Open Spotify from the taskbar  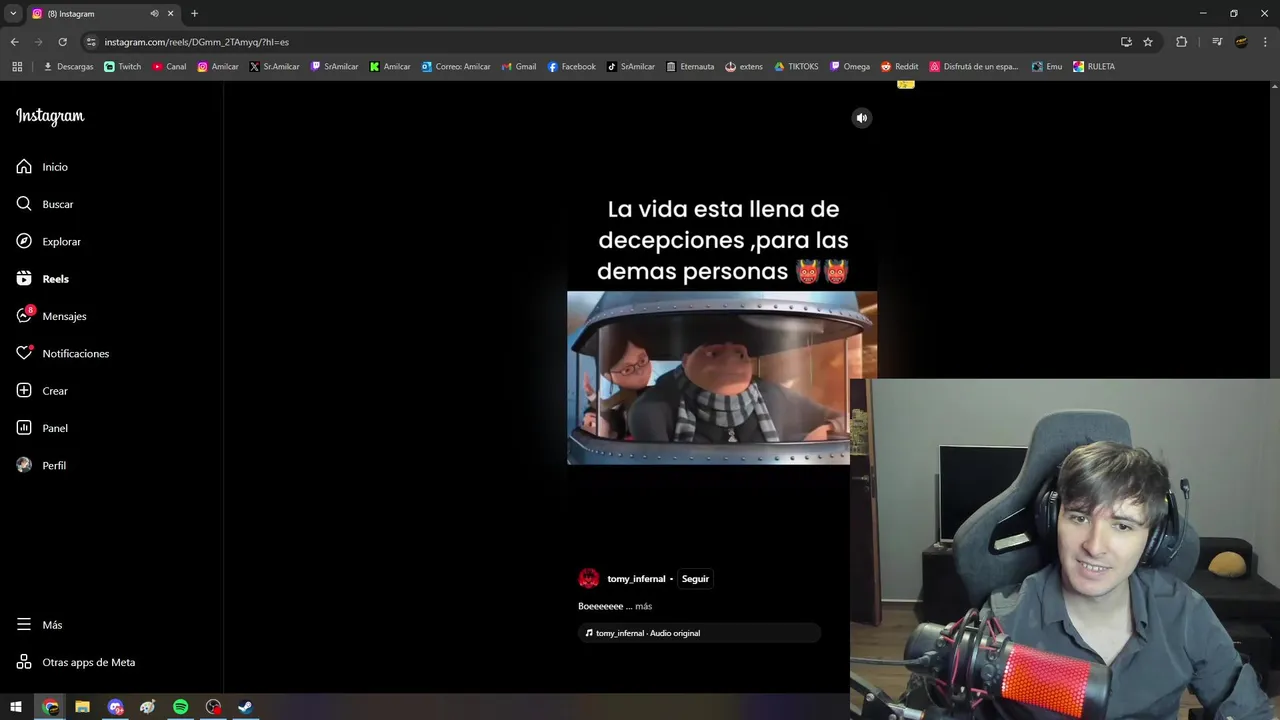point(180,707)
